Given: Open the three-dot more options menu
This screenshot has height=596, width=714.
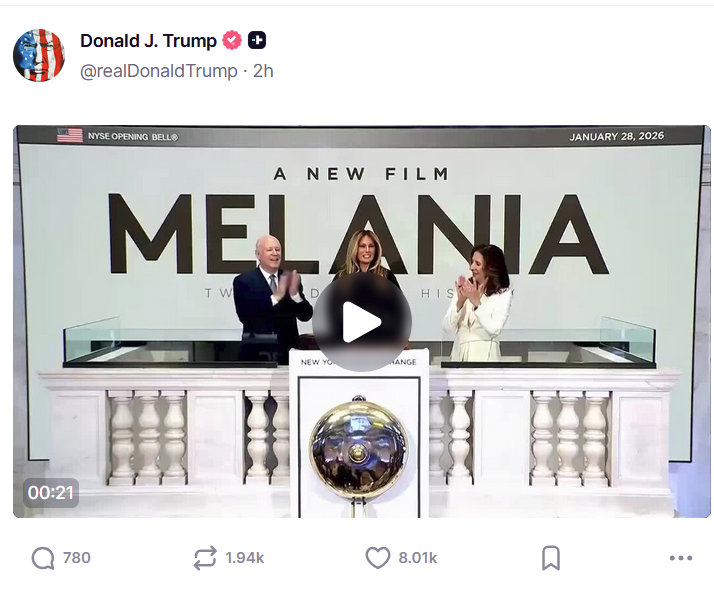Looking at the screenshot, I should click(681, 558).
